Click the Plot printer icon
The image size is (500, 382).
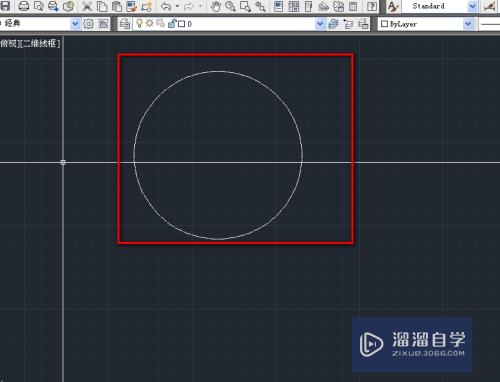24,6
